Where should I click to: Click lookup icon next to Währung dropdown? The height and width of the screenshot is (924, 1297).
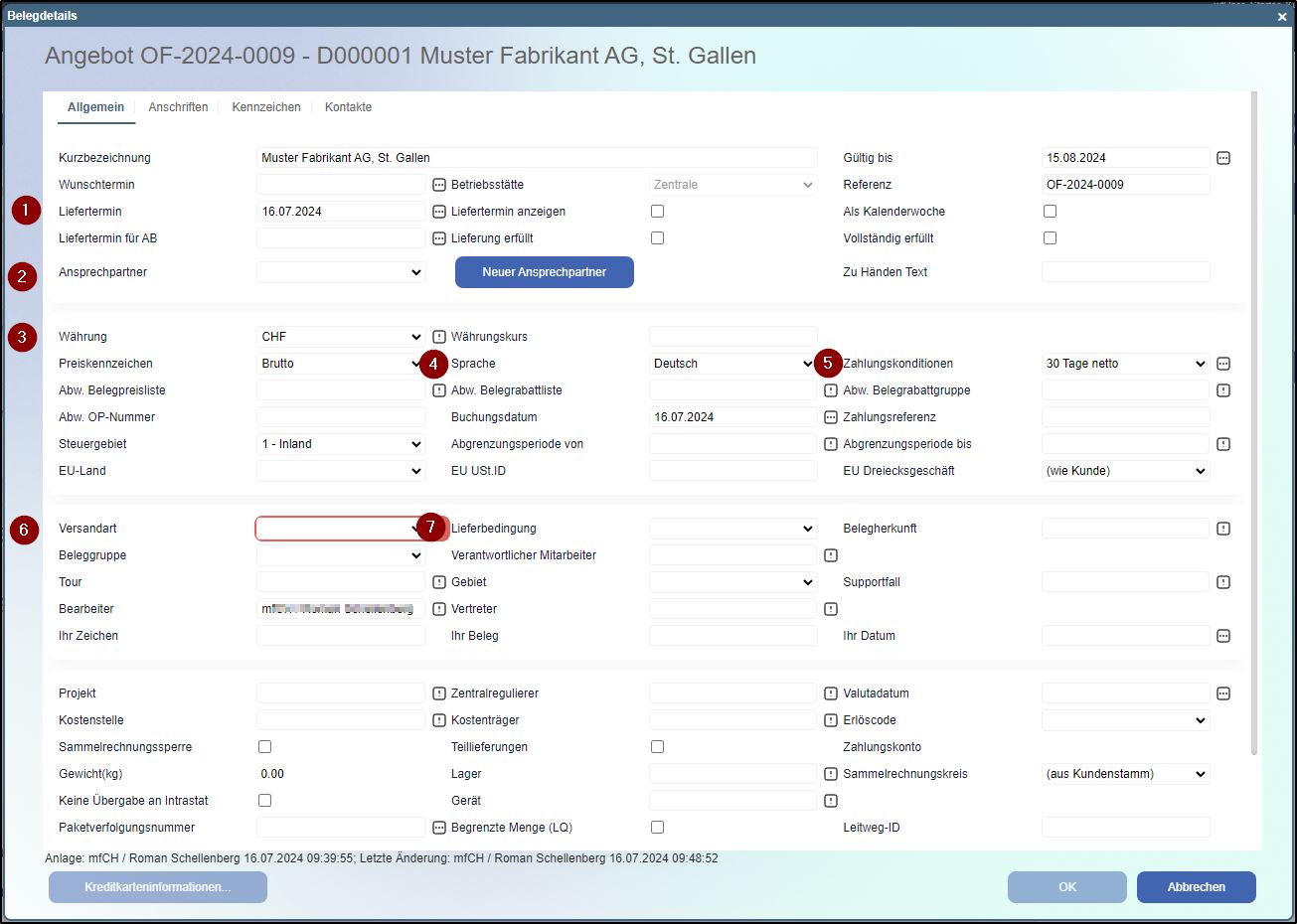[439, 337]
